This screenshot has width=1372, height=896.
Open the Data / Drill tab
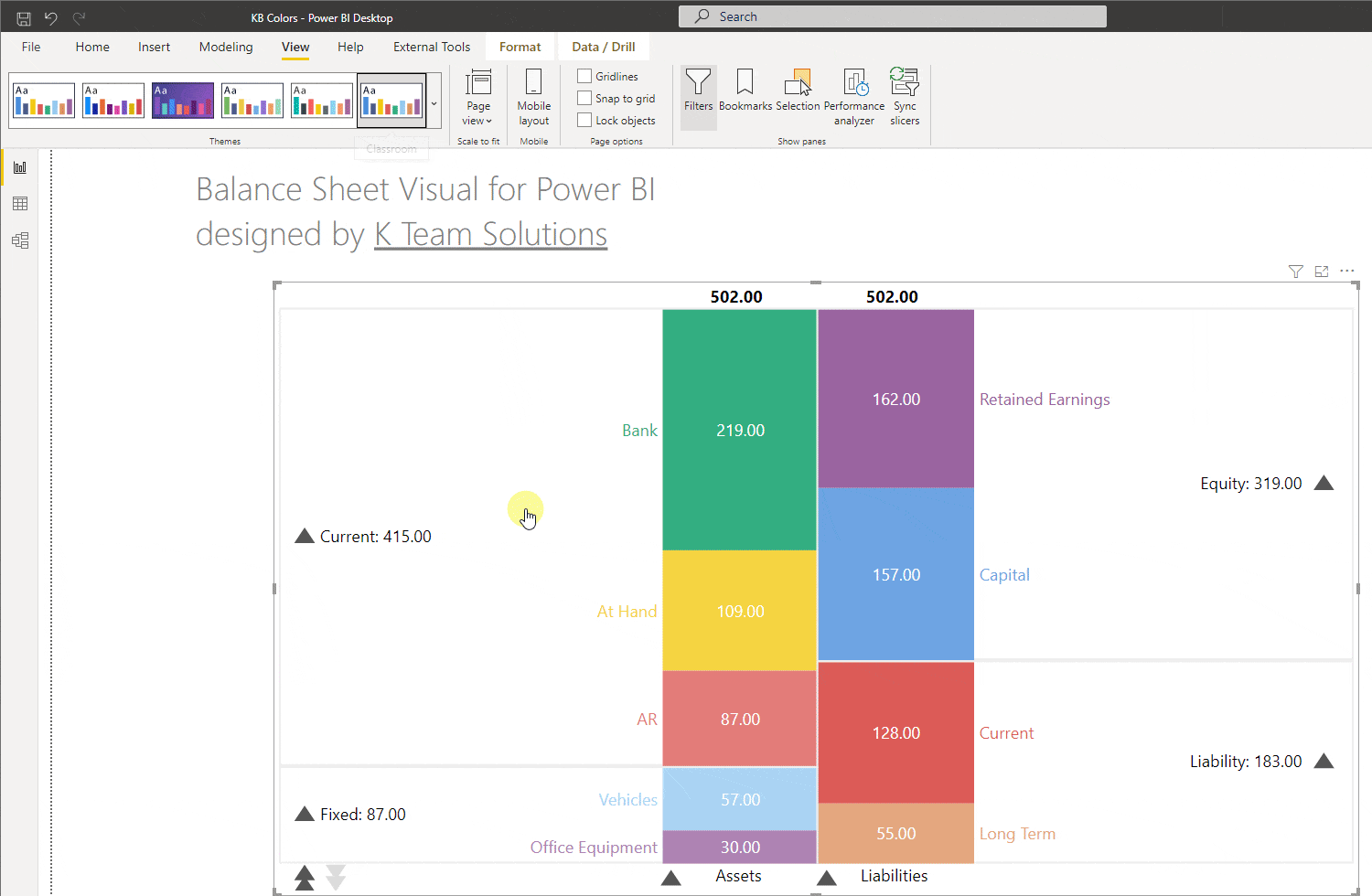603,46
